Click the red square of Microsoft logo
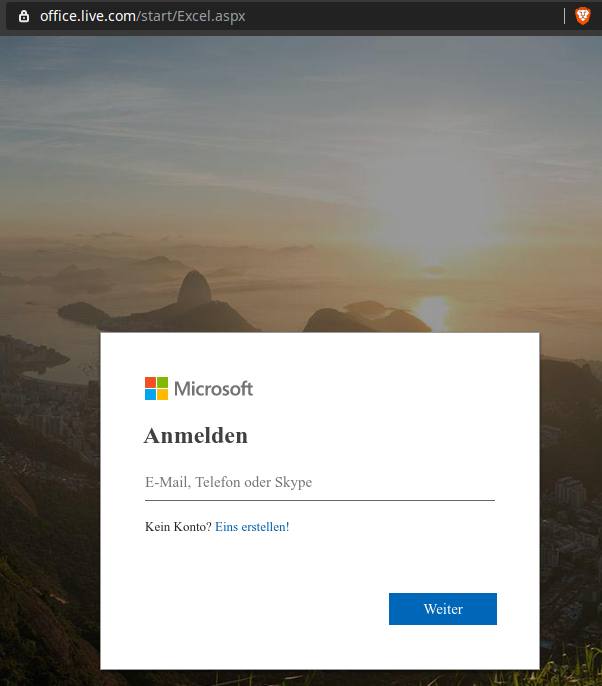The image size is (602, 686). tap(150, 382)
